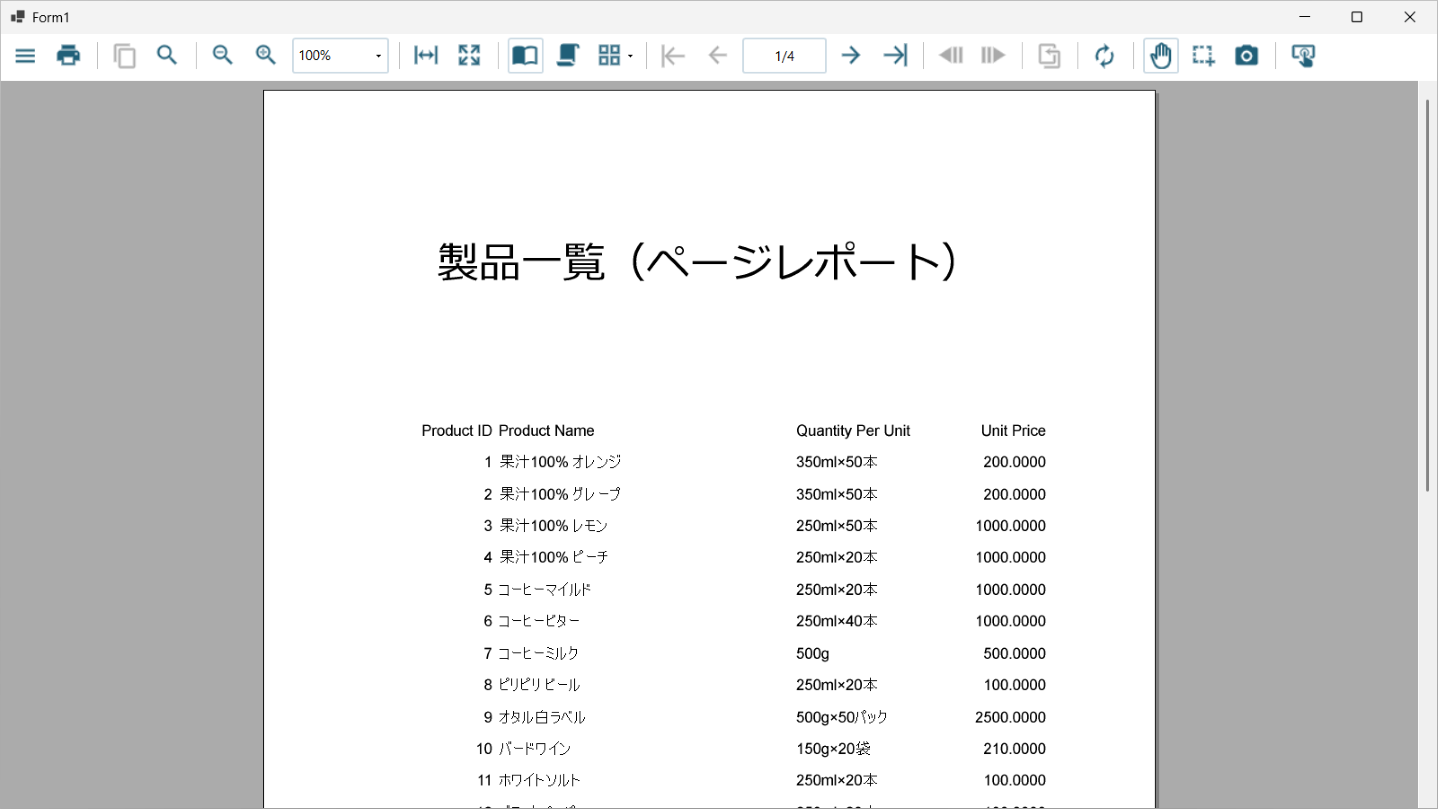Go to the previous page

(x=717, y=56)
